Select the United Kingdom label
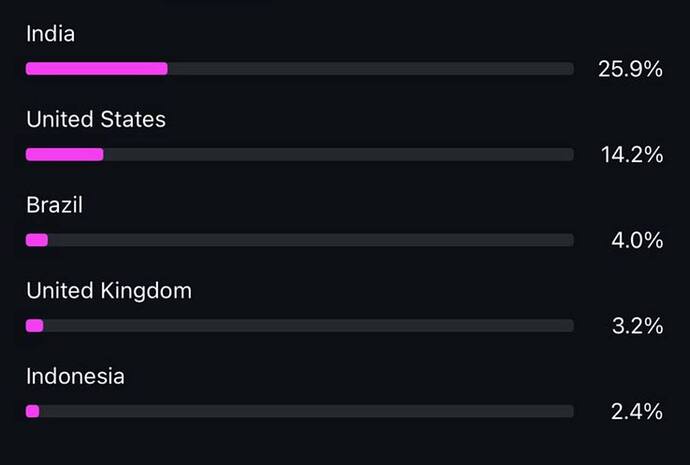 tap(109, 291)
